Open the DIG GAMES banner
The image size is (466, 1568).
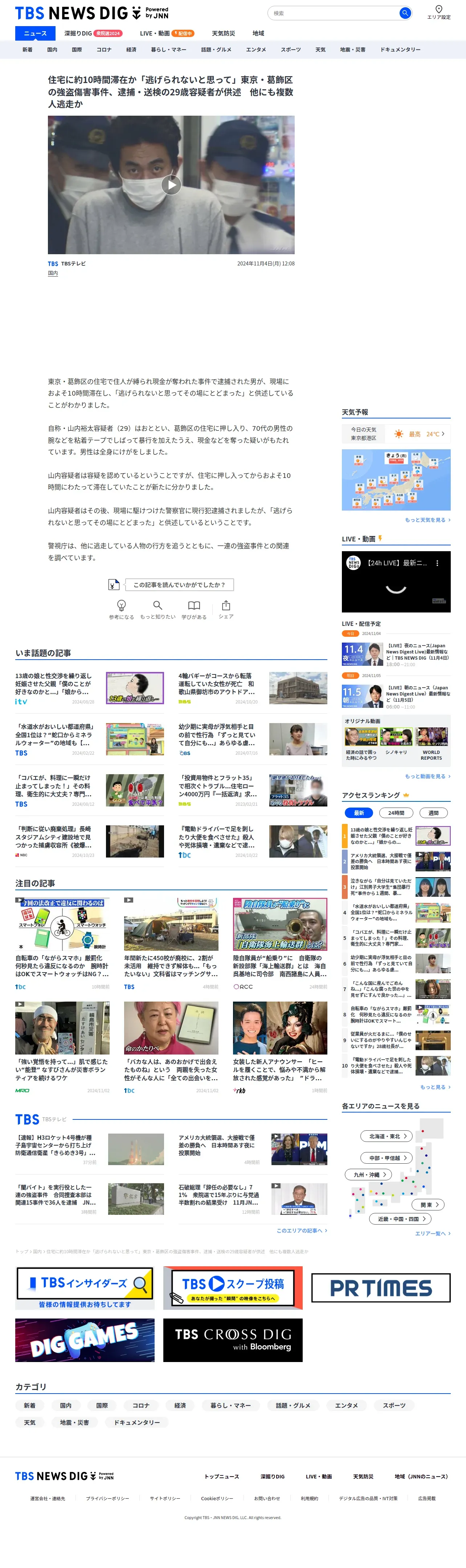coord(85,1340)
